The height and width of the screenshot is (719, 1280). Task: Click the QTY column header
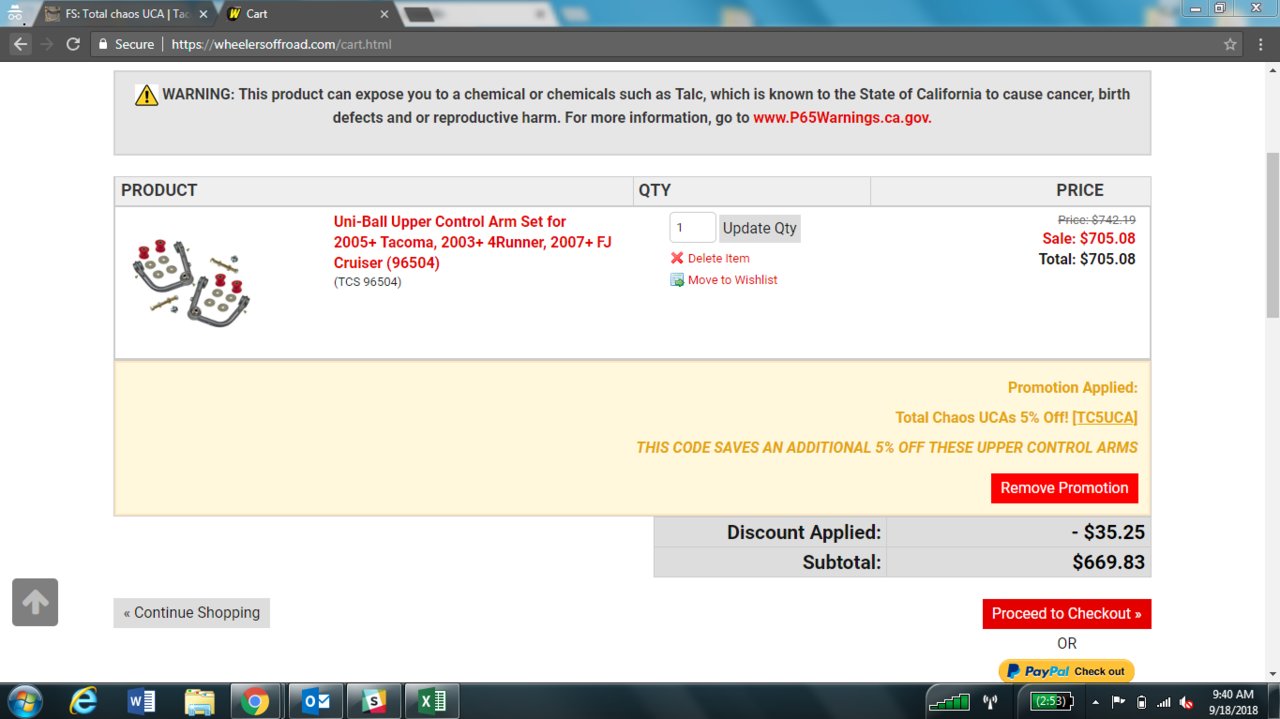(655, 190)
